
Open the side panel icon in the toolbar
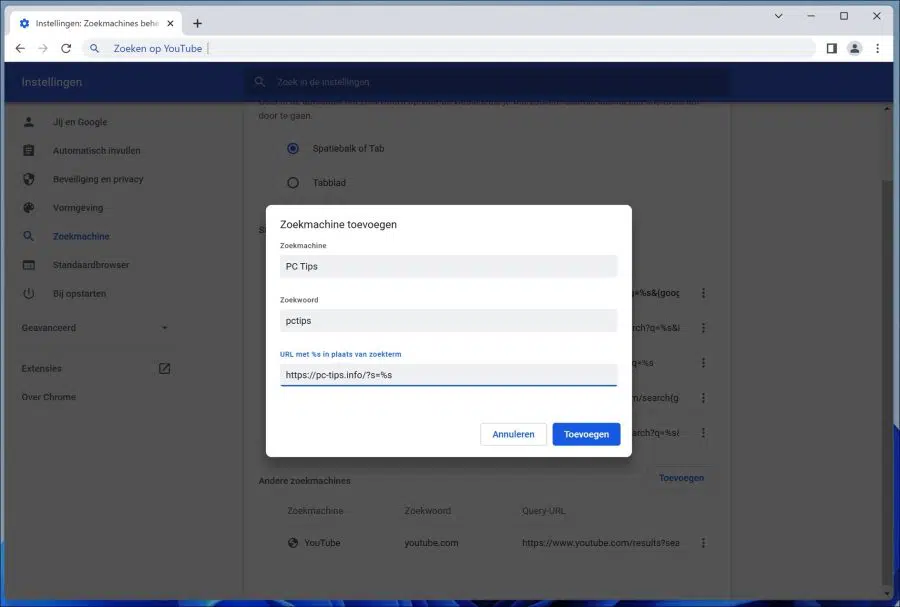(x=831, y=48)
